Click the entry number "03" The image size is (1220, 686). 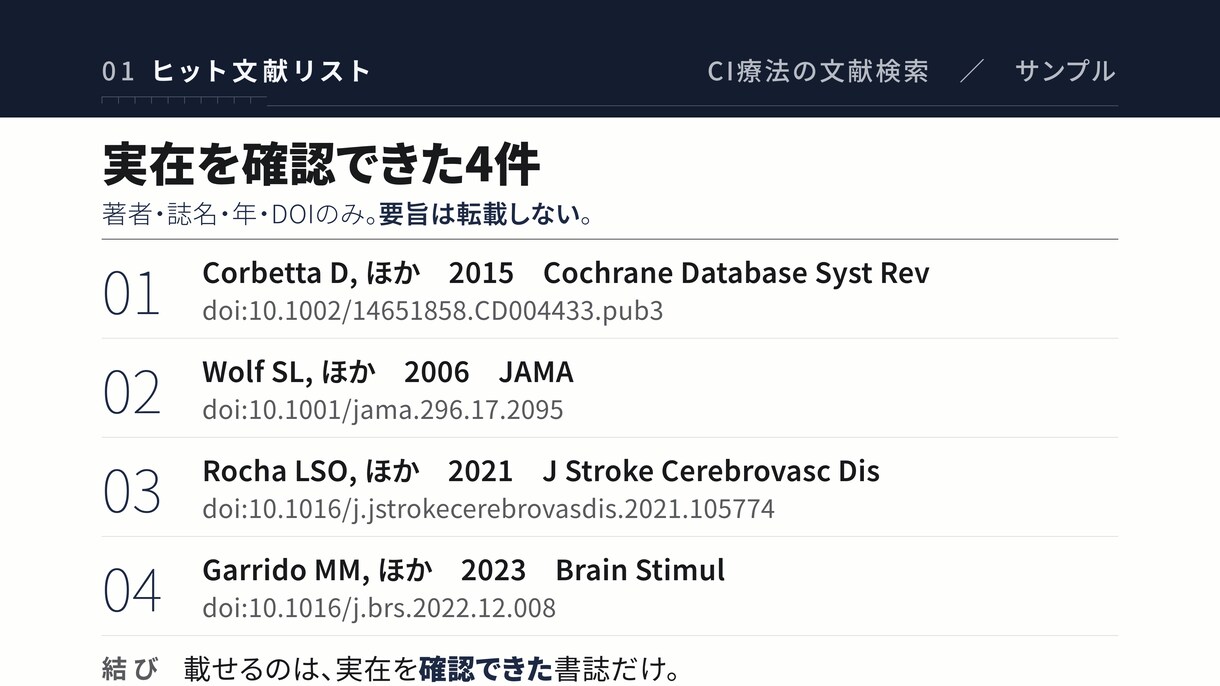[x=131, y=492]
